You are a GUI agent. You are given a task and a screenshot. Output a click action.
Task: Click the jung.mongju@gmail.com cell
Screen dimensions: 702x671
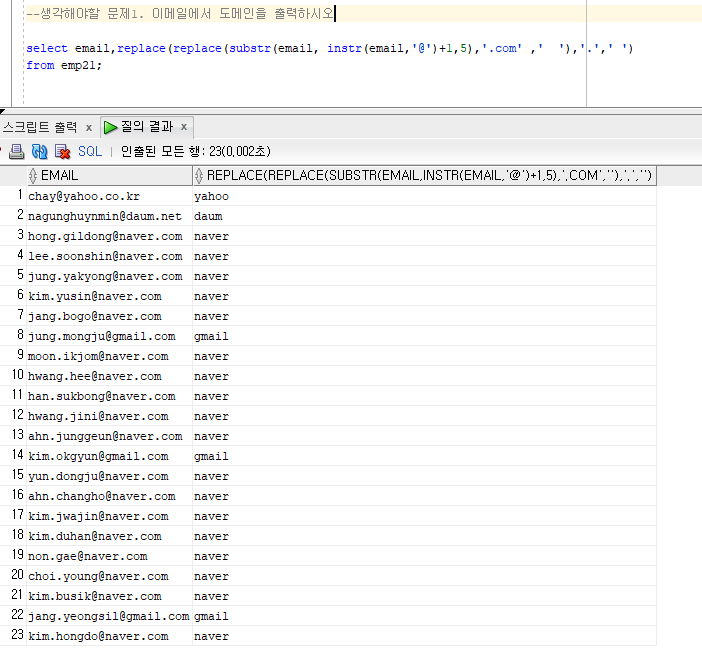click(x=101, y=336)
